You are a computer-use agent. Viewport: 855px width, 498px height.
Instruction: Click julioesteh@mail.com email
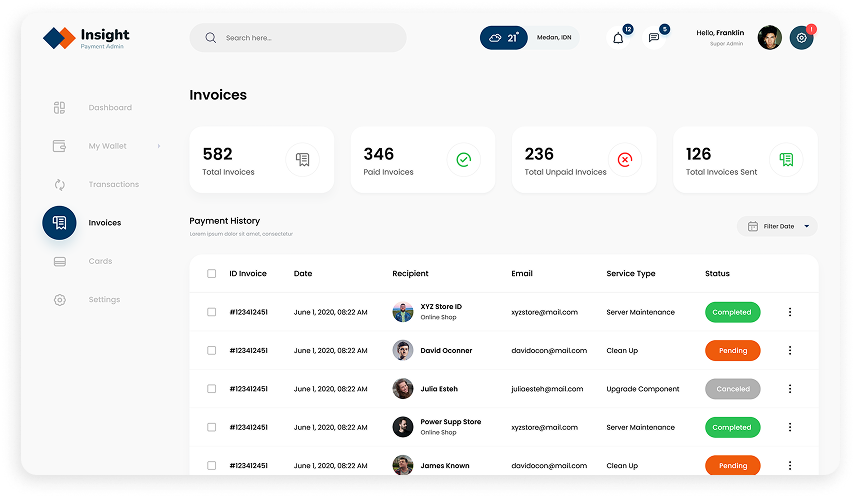[547, 389]
